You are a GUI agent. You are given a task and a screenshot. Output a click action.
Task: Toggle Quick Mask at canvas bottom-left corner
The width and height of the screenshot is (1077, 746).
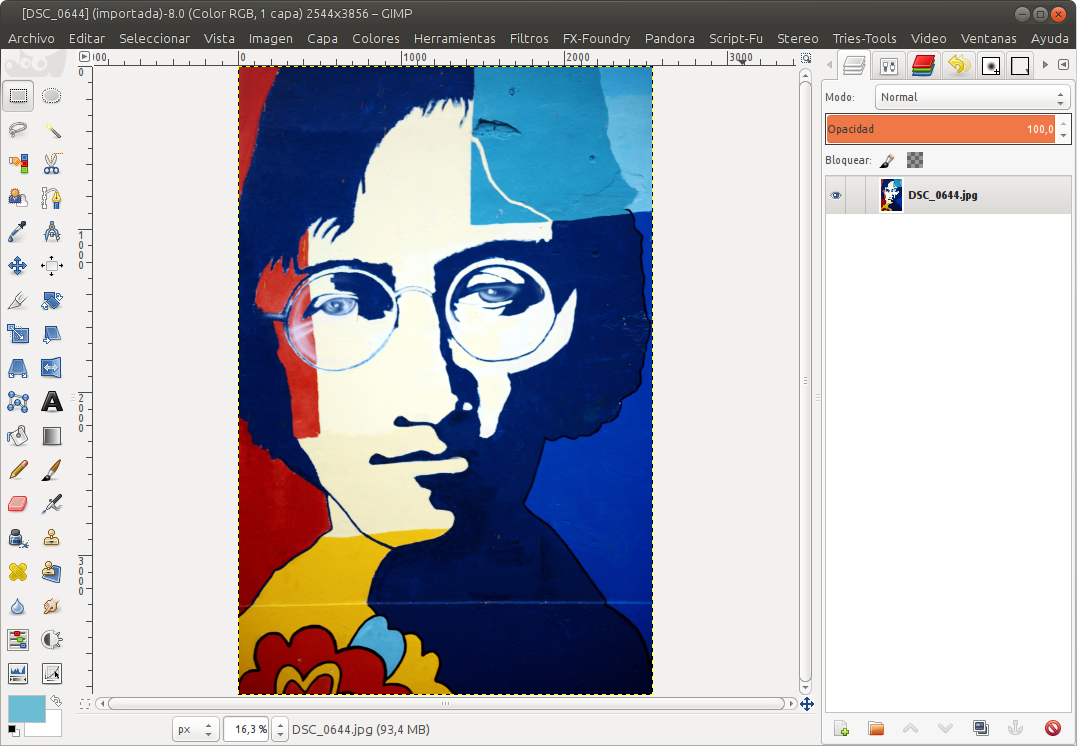pos(84,703)
